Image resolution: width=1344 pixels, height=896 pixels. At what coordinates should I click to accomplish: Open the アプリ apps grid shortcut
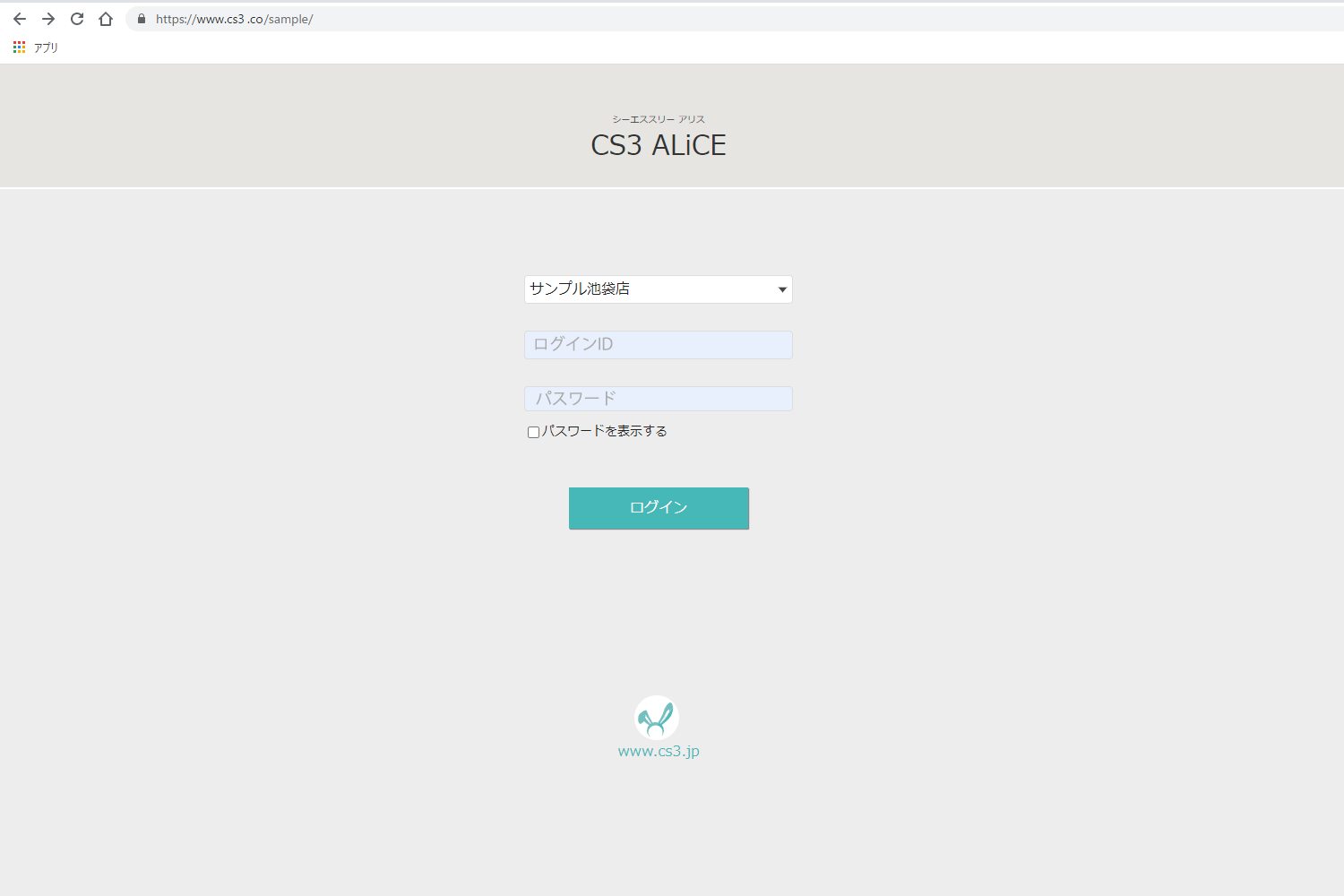coord(36,47)
